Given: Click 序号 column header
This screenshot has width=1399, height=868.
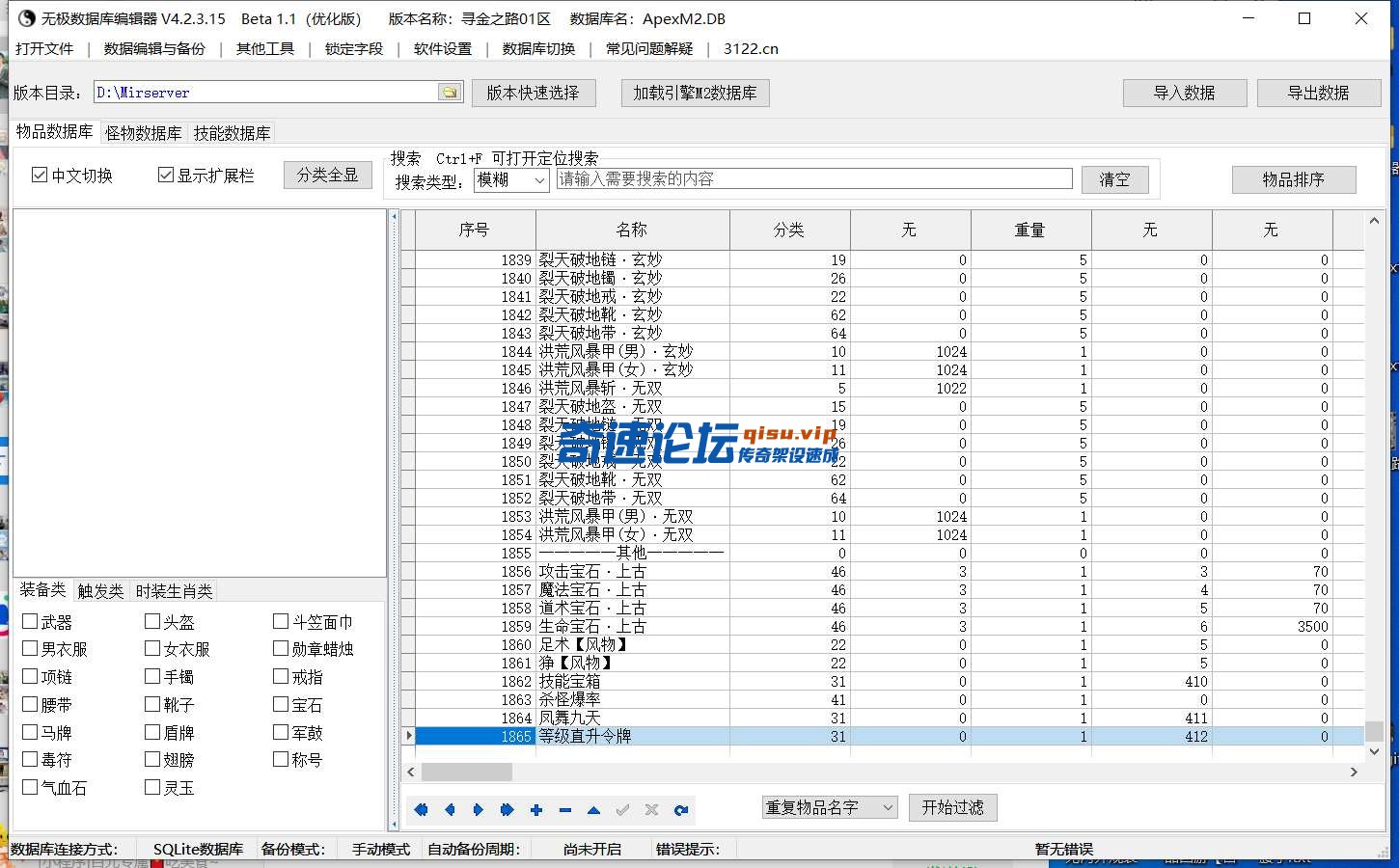Looking at the screenshot, I should 475,230.
